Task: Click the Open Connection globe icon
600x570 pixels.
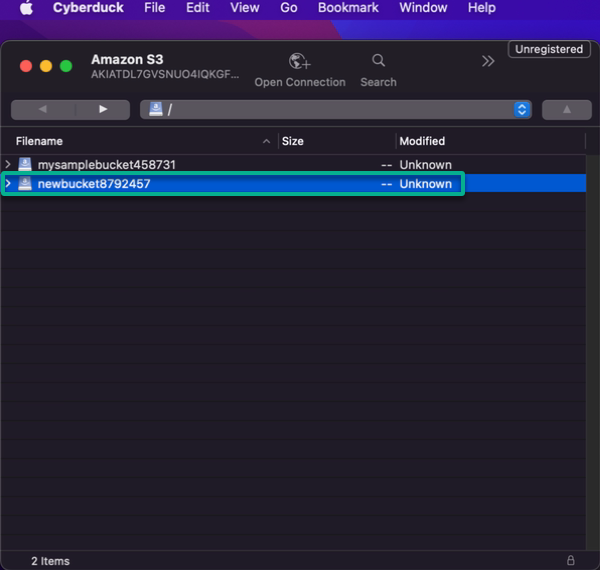Action: tap(299, 61)
